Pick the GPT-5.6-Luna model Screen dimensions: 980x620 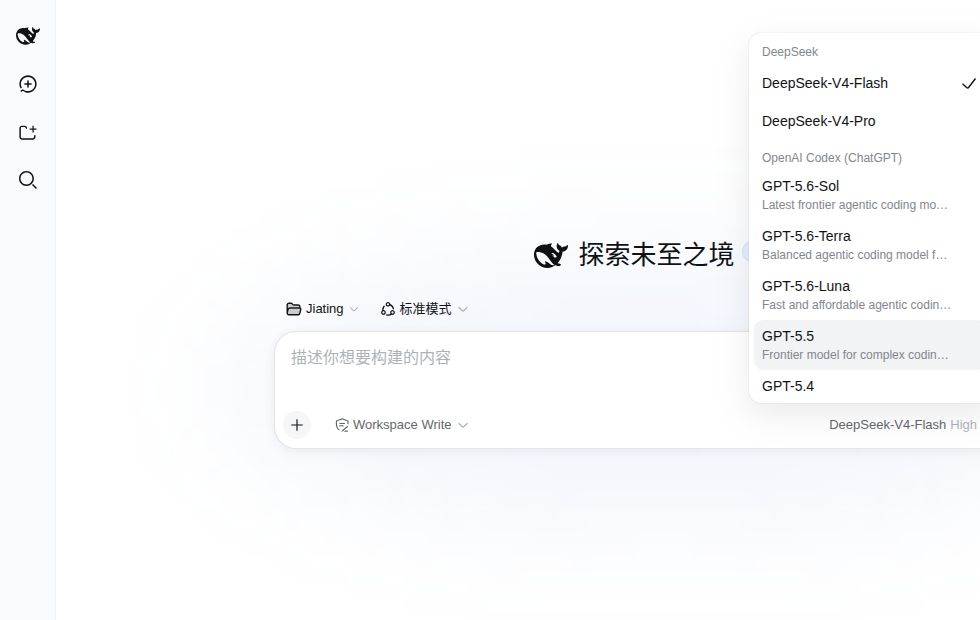(x=867, y=295)
